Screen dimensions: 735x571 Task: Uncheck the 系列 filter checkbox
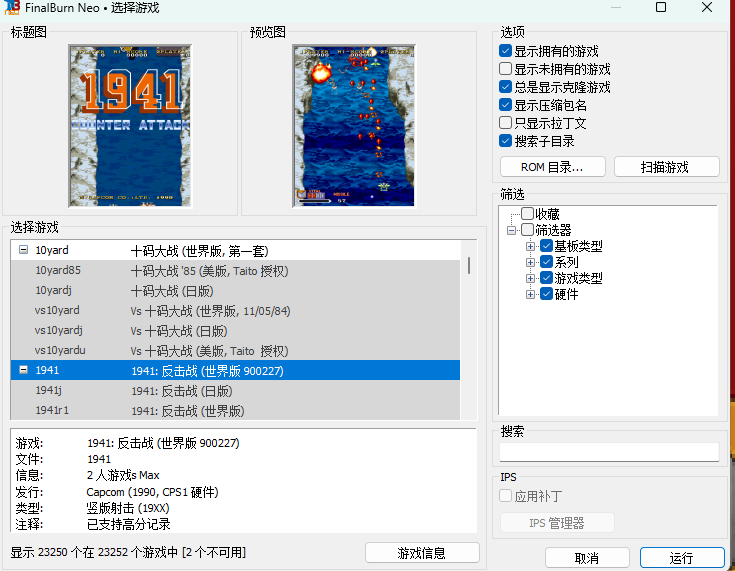coord(546,262)
